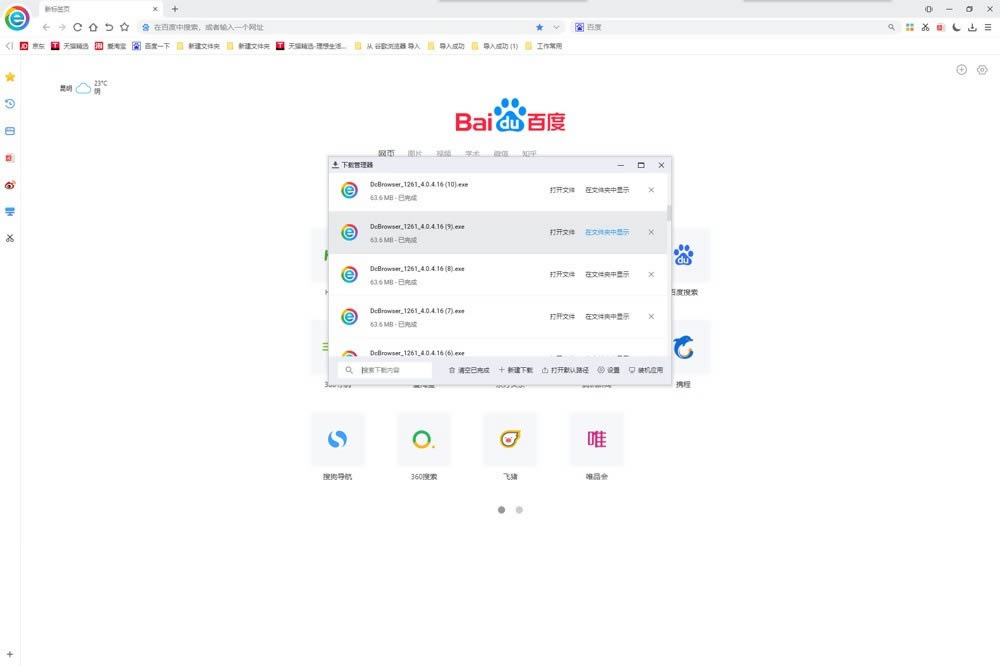Toggle the bookmark star in address bar
This screenshot has width=1000, height=666.
coord(540,27)
